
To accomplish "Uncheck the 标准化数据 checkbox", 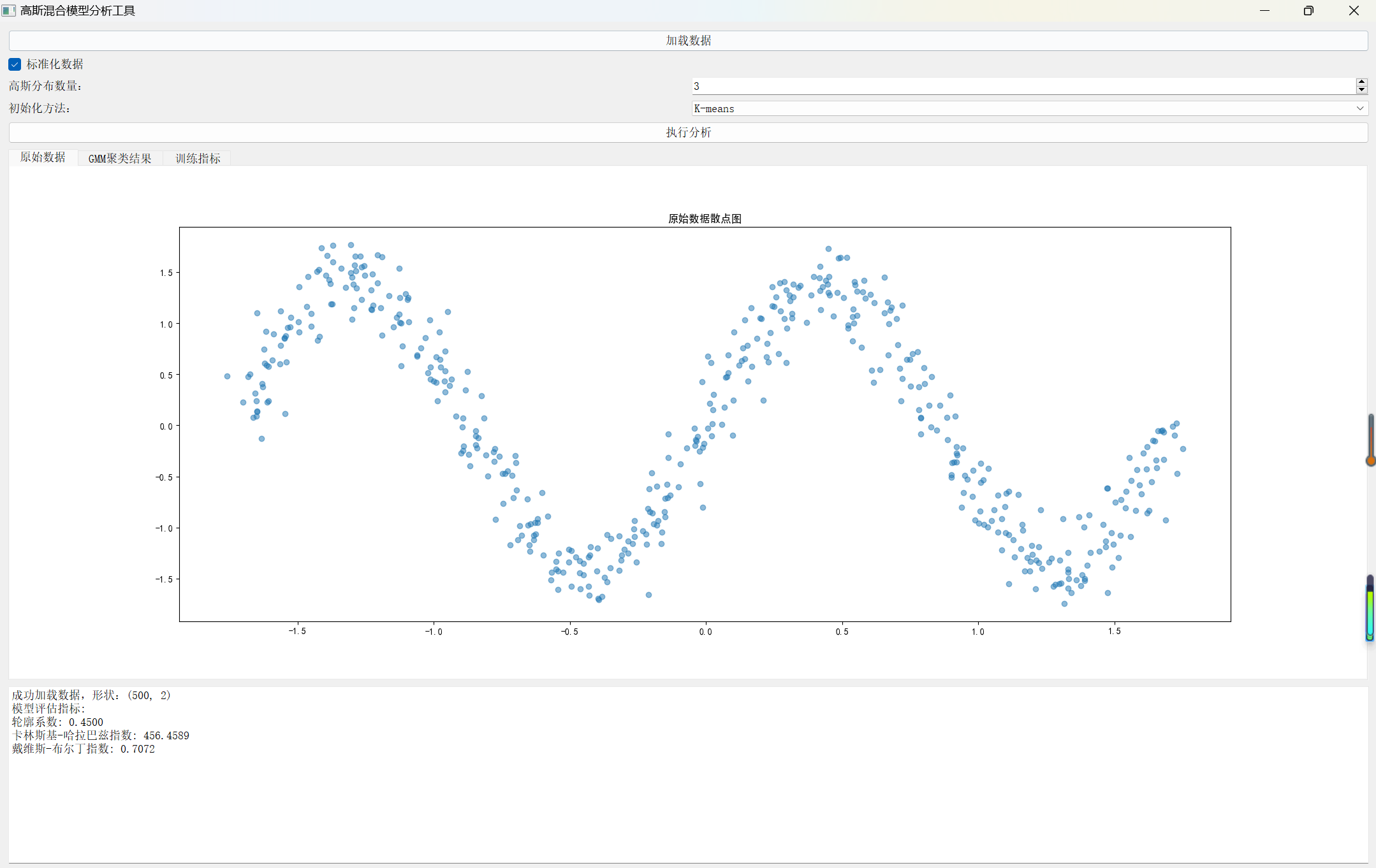I will [15, 64].
